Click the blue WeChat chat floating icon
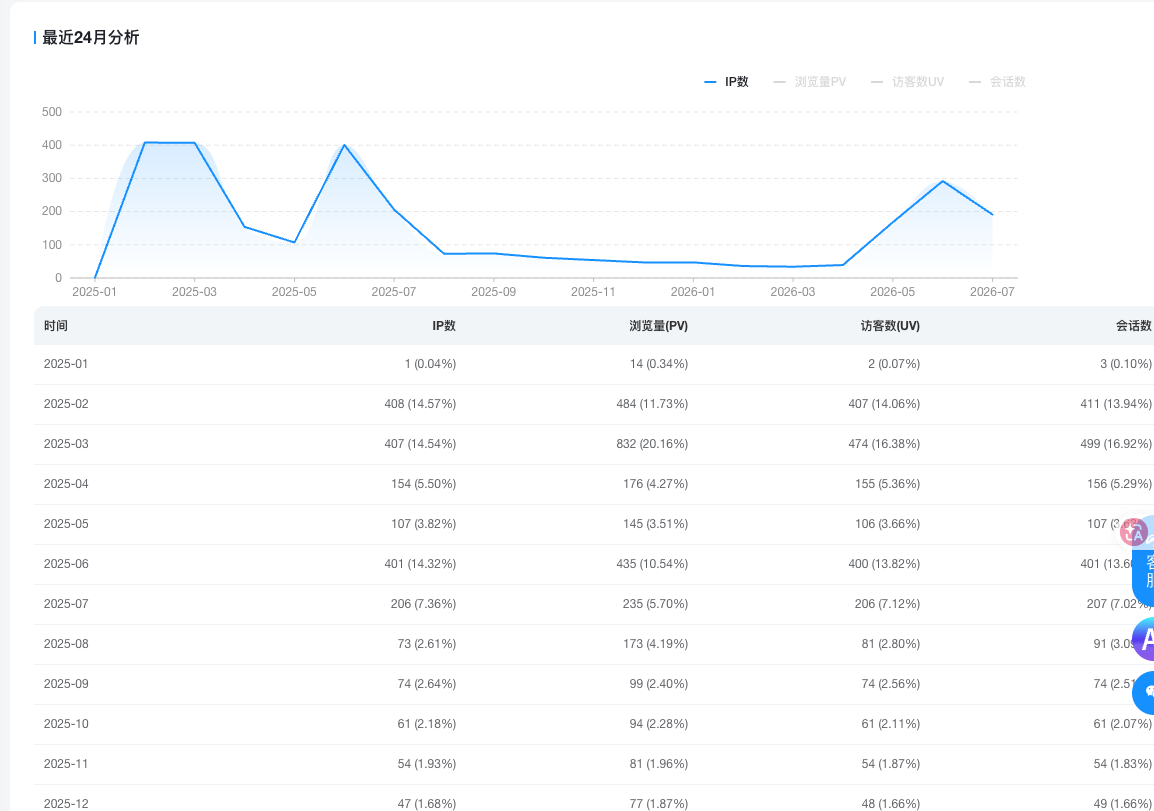 1145,693
